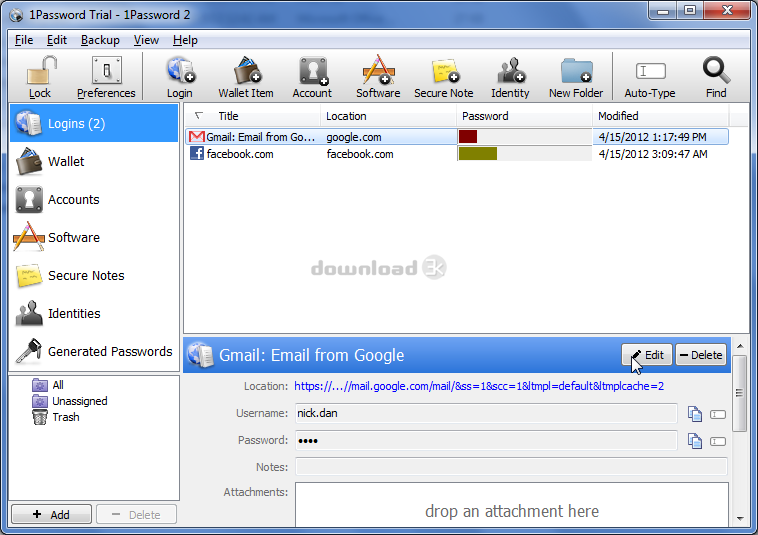Create a new Wallet Item
This screenshot has width=758, height=535.
point(246,76)
